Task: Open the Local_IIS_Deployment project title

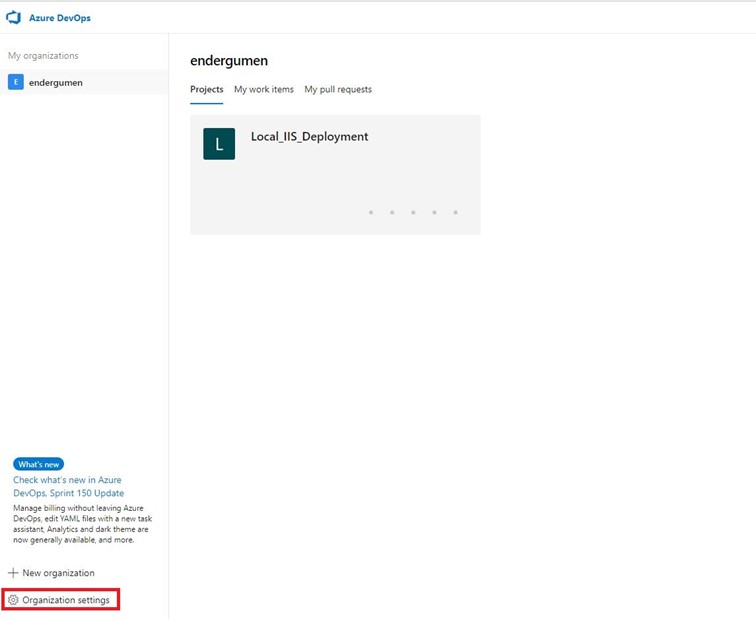Action: (309, 136)
